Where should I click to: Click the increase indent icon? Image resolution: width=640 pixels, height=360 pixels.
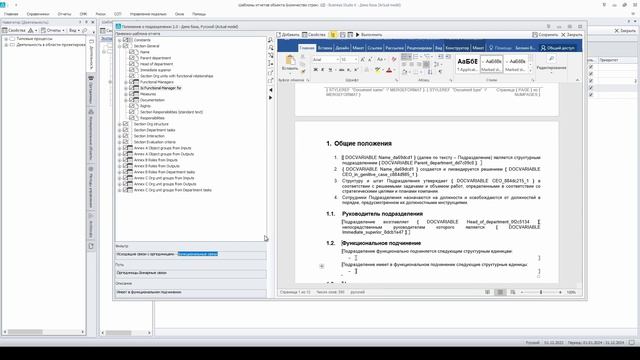(x=448, y=56)
